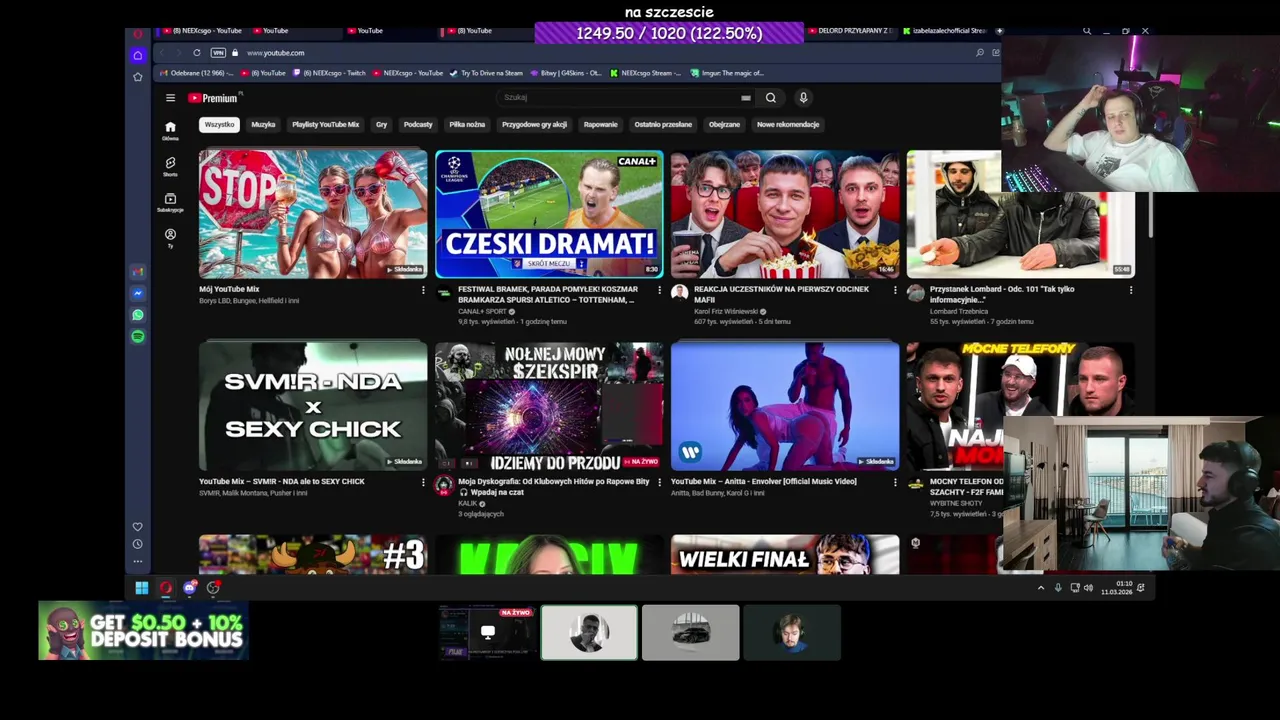
Task: Open Spotify from Opera sidebar
Action: (138, 337)
